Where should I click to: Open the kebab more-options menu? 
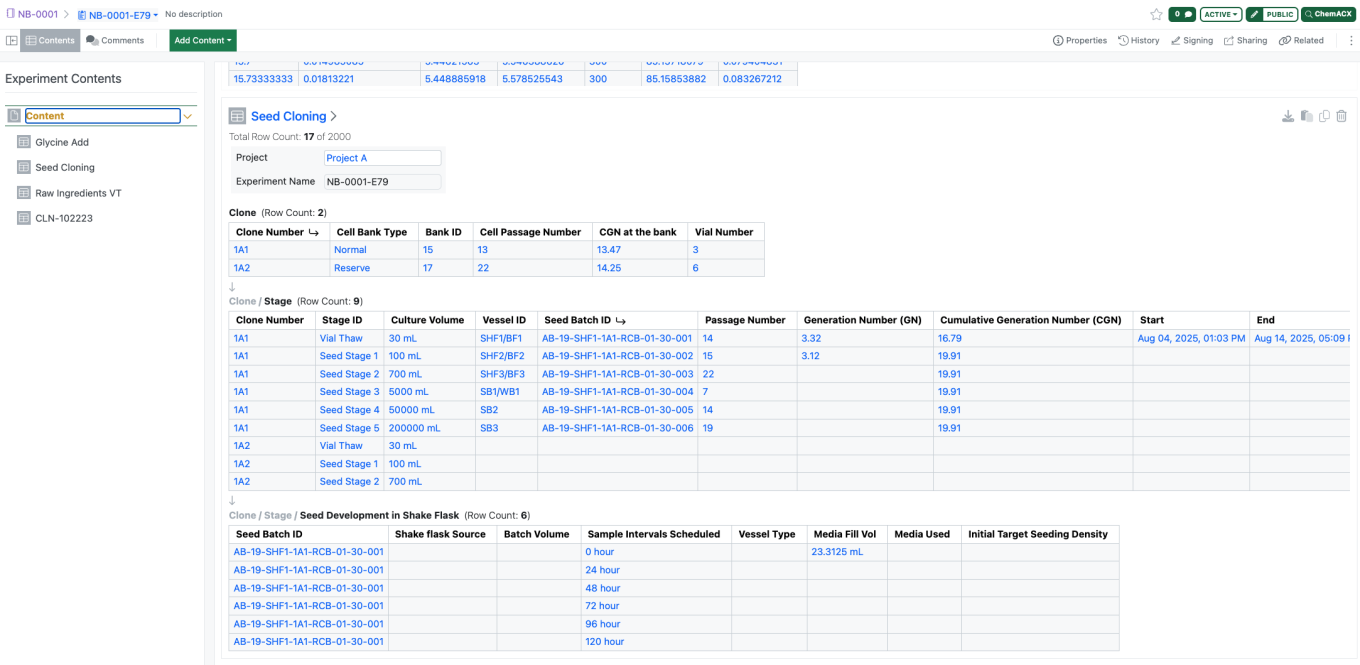(1351, 41)
